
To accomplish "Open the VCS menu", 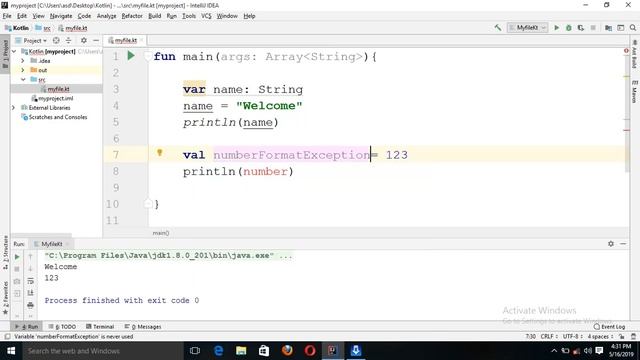I will point(206,16).
